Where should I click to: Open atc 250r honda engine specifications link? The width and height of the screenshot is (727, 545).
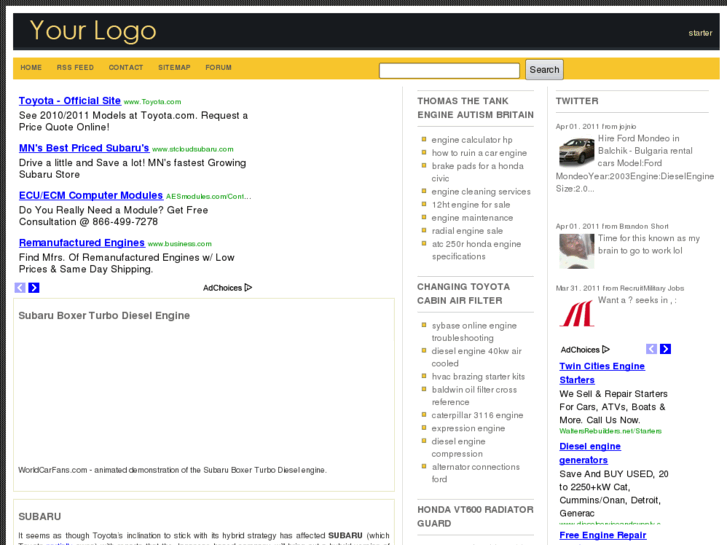point(476,250)
